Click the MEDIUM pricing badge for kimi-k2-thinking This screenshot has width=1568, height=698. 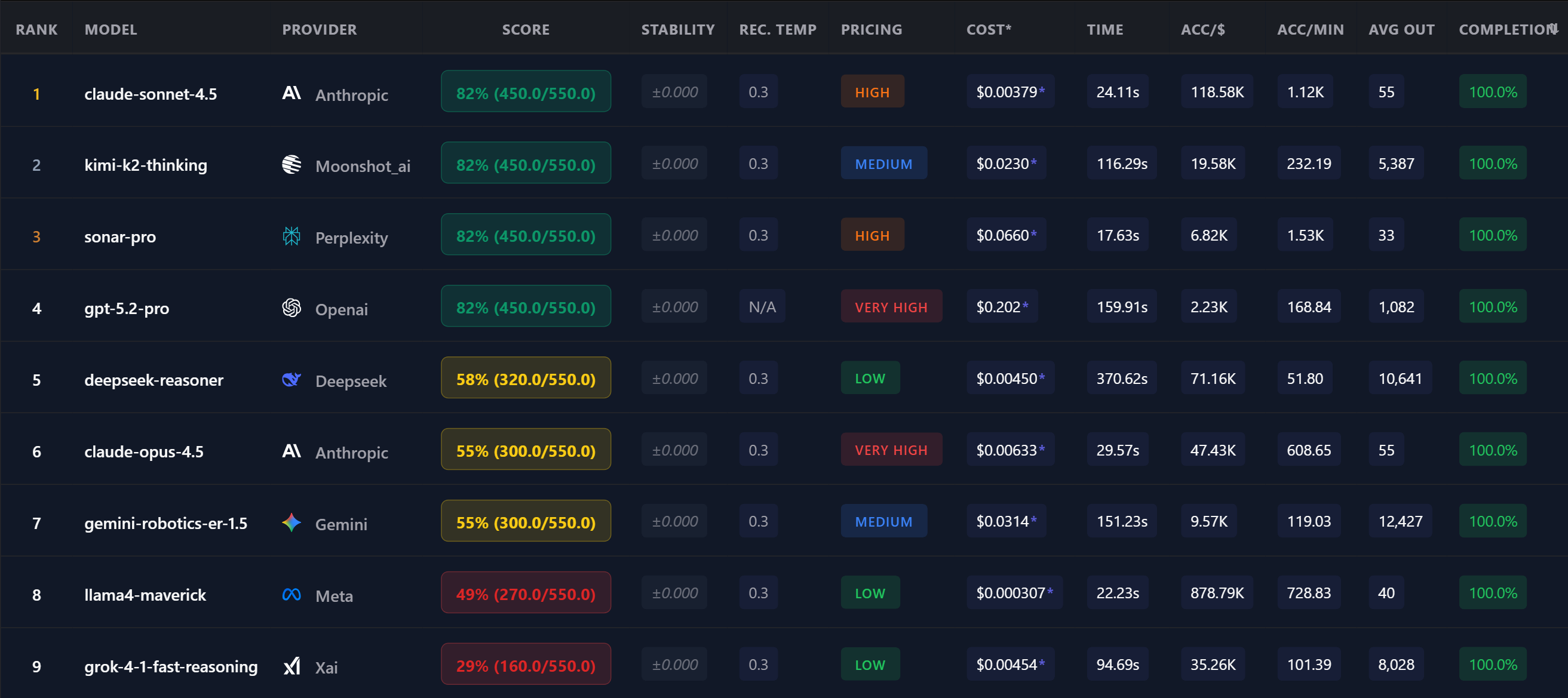(x=884, y=162)
